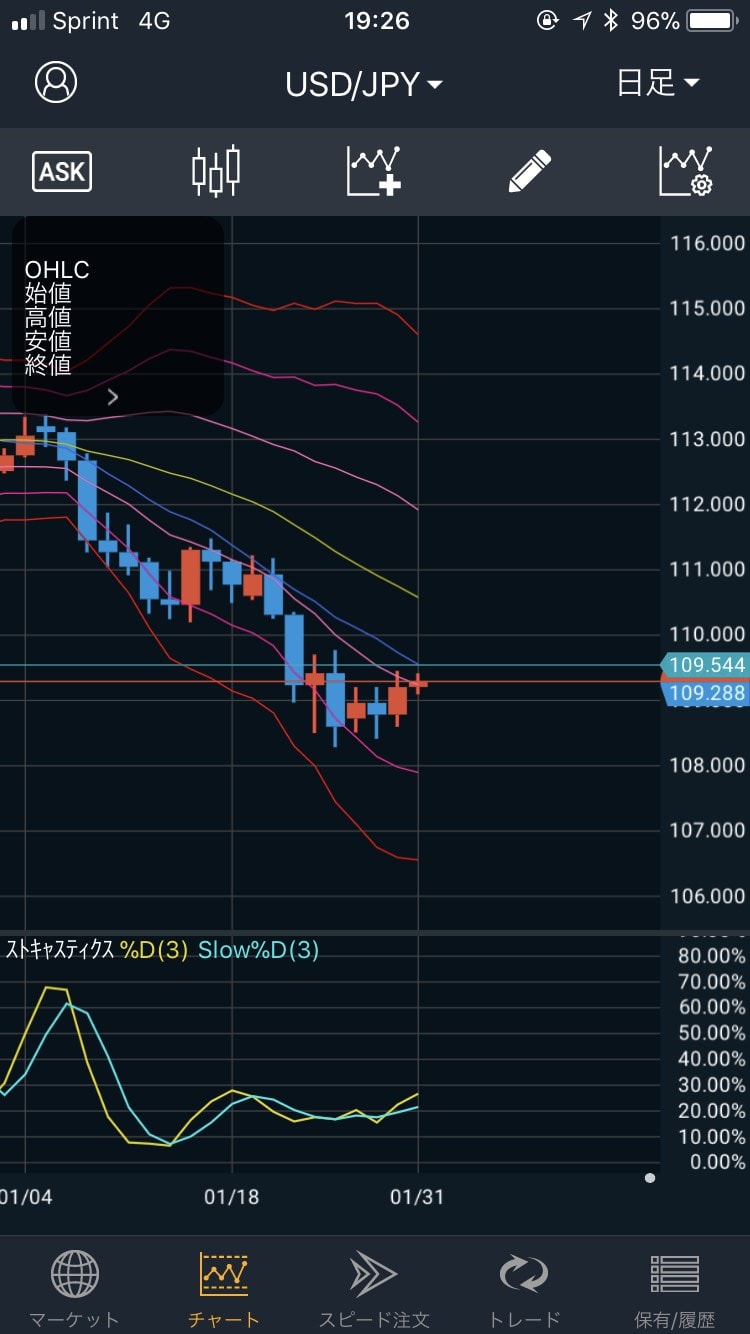Tap the 109.288 price tag

703,692
